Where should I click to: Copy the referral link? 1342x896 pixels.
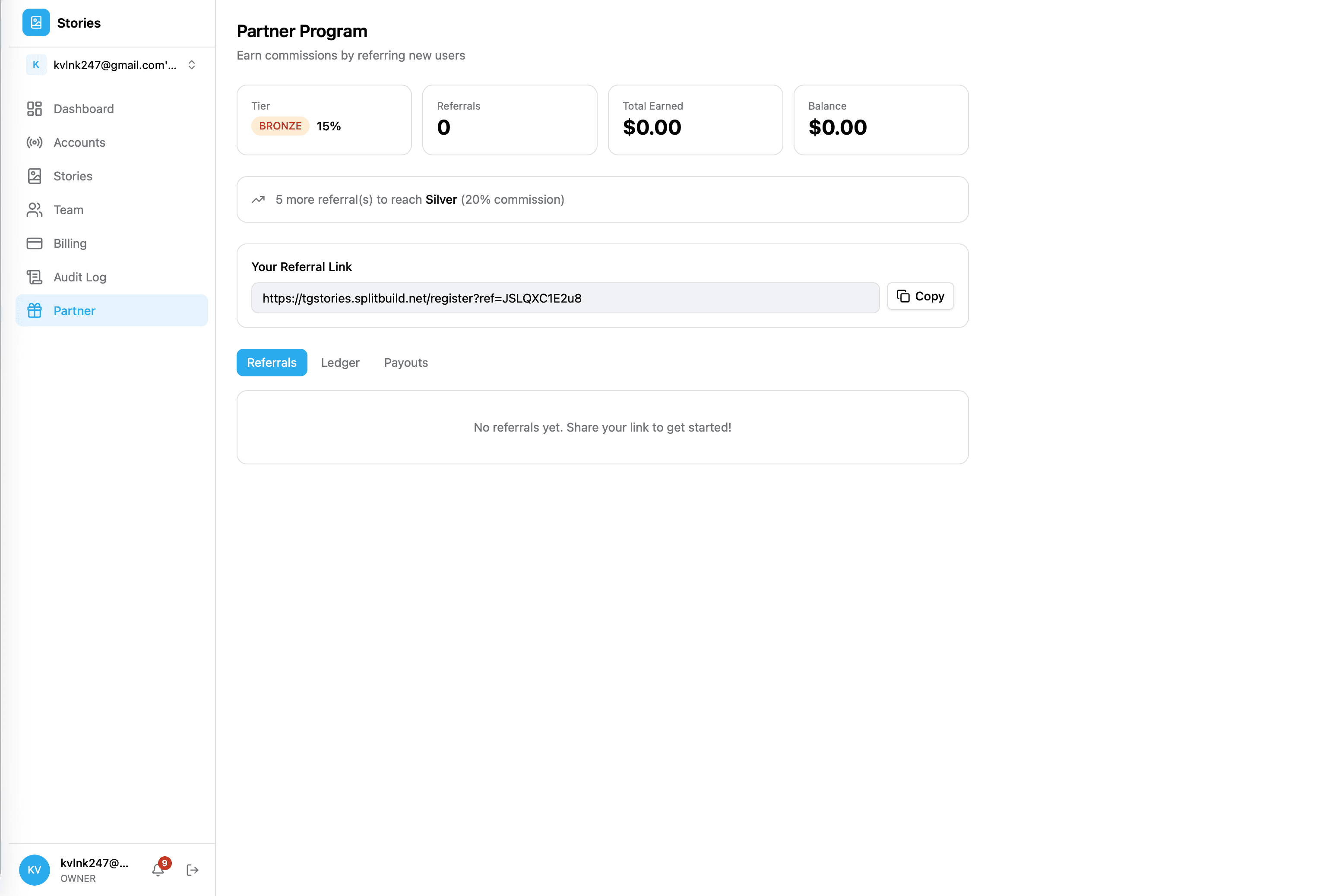920,296
